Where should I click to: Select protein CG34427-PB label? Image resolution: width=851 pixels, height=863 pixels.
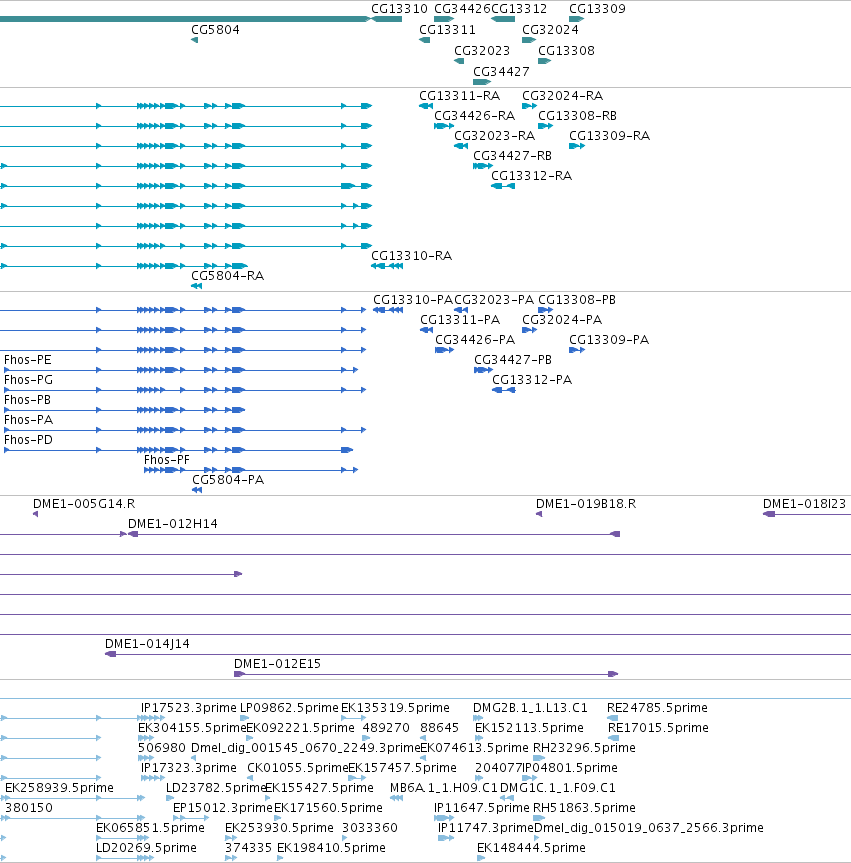coord(513,360)
